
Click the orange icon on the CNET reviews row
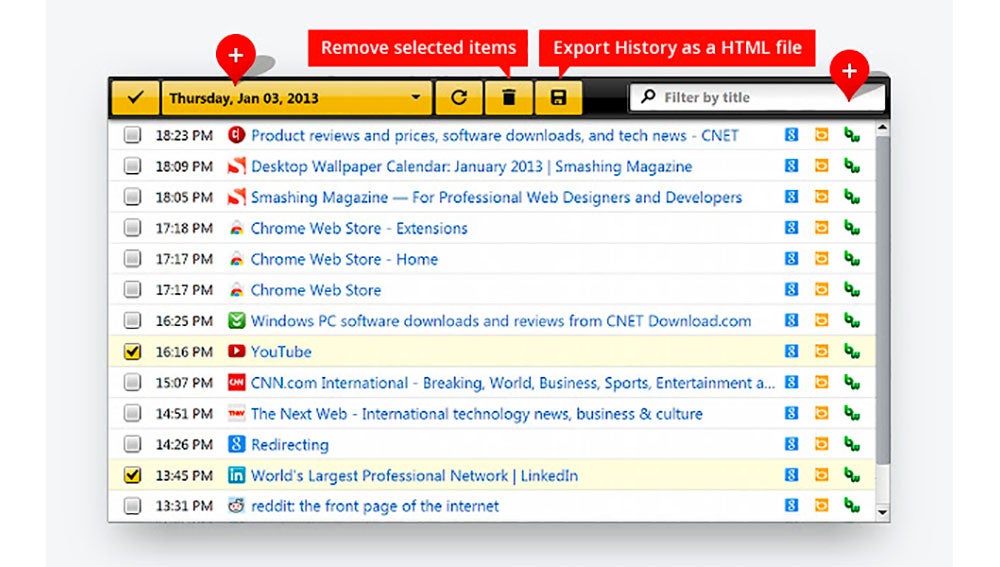click(x=821, y=135)
